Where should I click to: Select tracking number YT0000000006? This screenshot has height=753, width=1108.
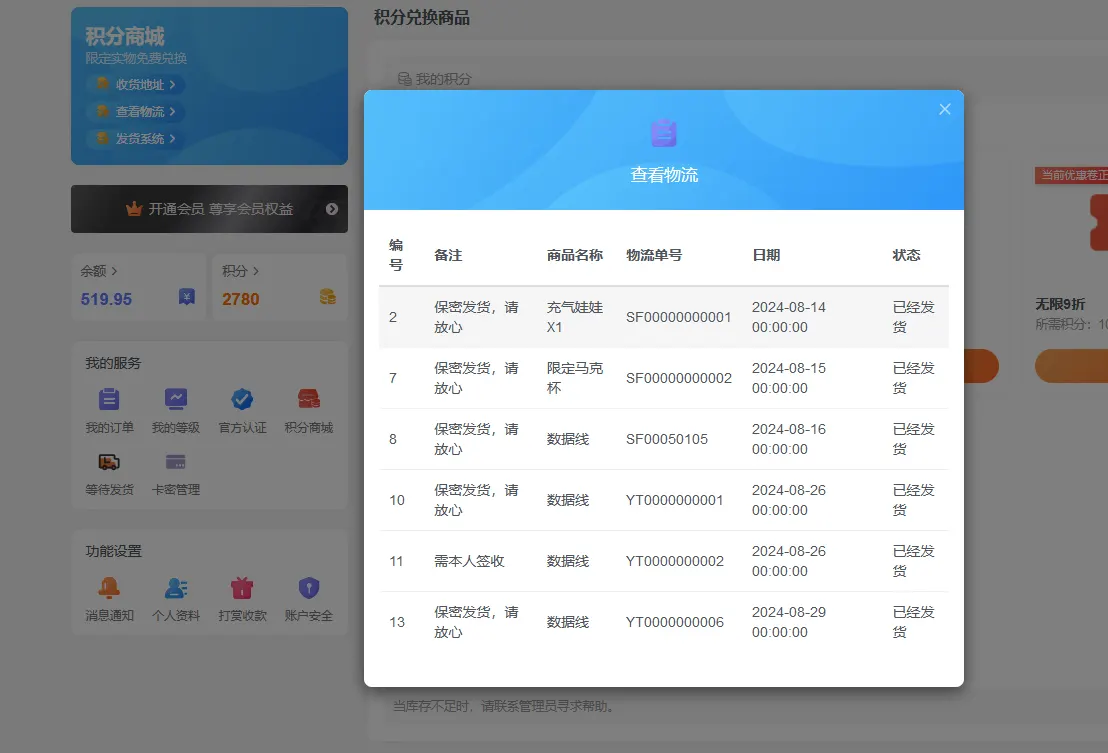675,622
